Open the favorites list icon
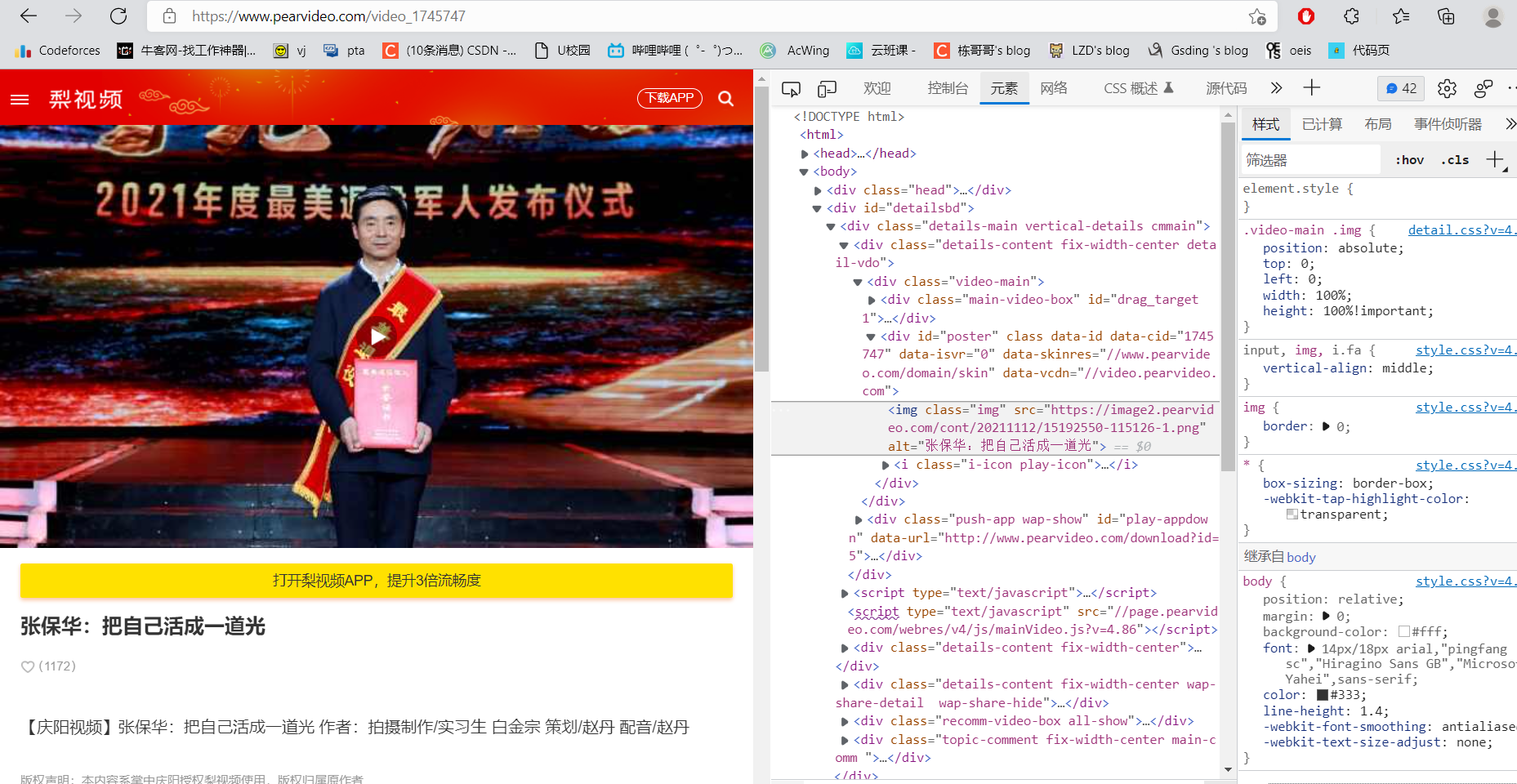Screen dimensions: 1517x784 (1401, 16)
